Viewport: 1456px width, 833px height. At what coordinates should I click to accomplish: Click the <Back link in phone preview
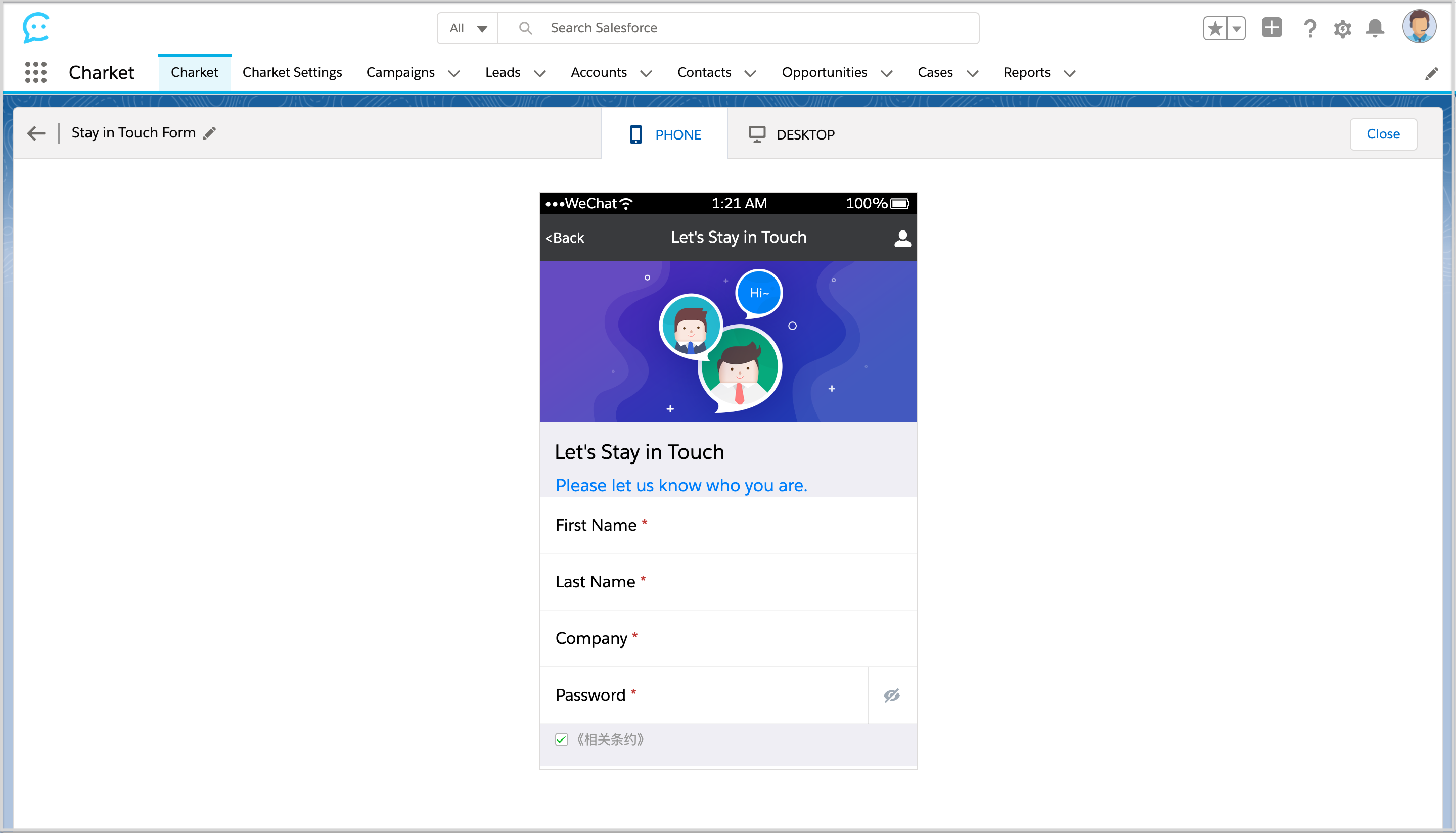point(564,238)
